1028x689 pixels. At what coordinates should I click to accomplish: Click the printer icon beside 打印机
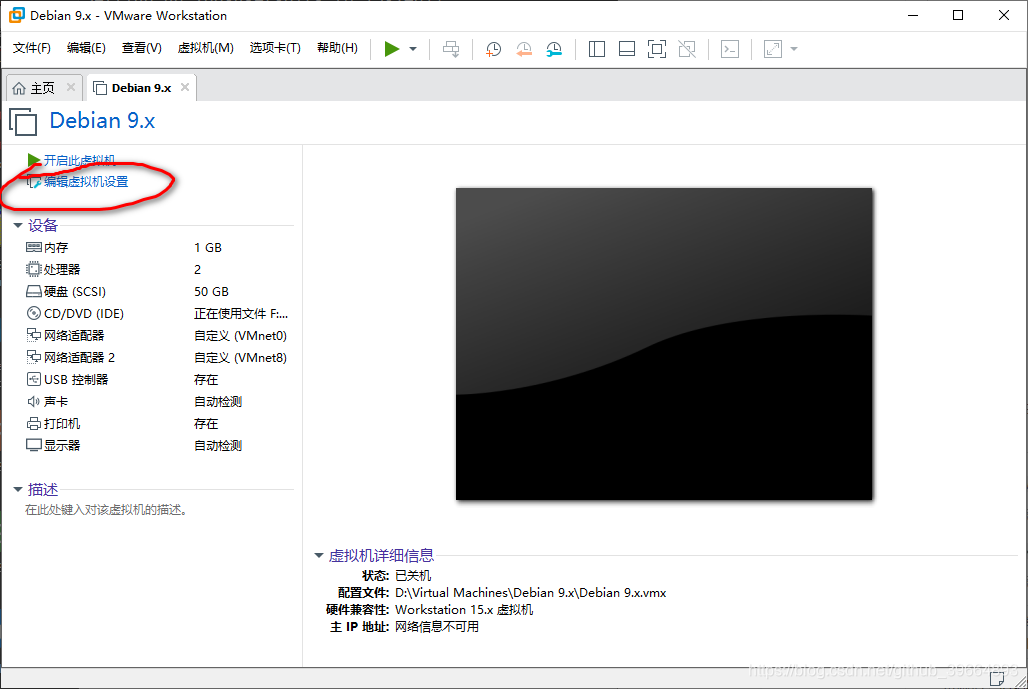point(33,423)
